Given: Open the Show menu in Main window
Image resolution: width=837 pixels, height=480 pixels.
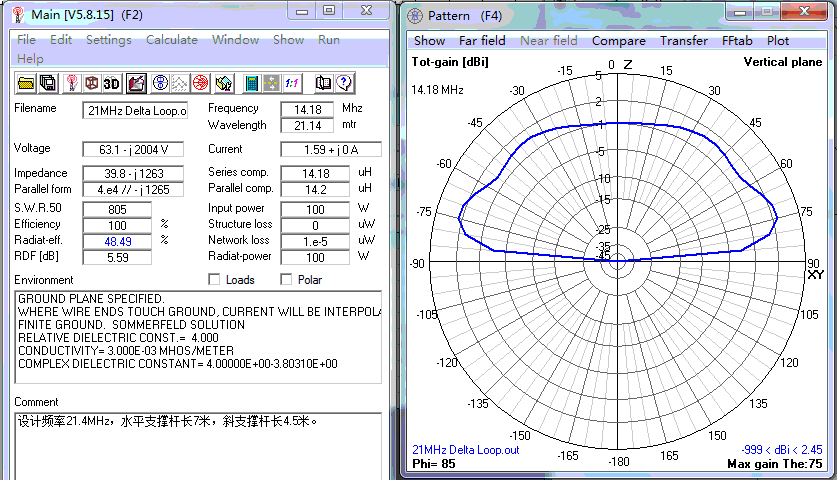Looking at the screenshot, I should pos(288,40).
